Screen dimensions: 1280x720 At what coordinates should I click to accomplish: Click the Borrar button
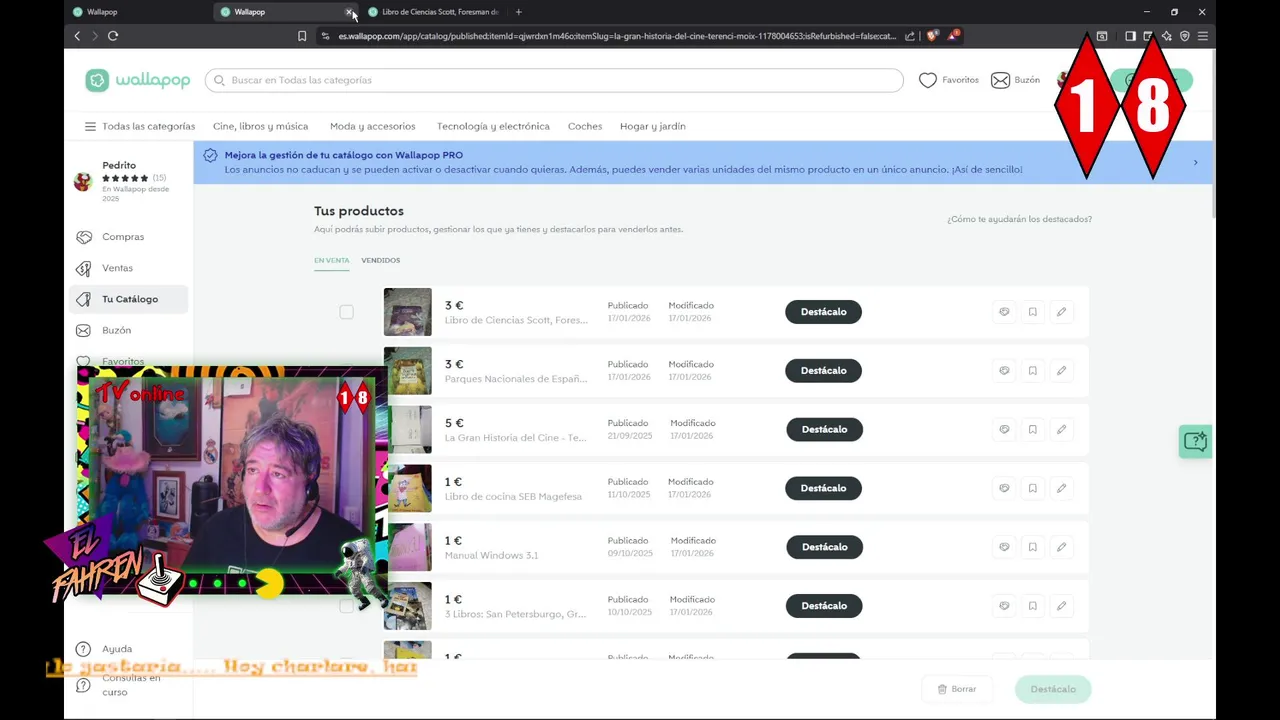[x=957, y=689]
